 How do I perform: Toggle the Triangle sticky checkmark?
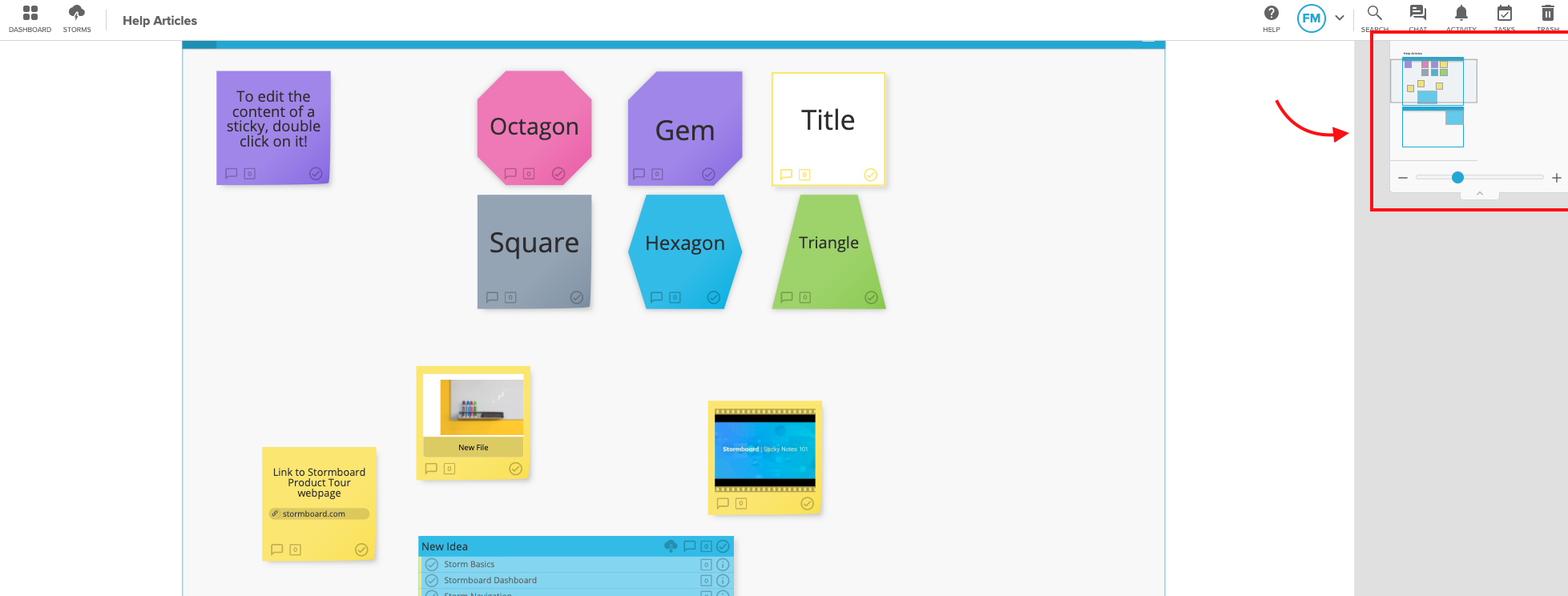871,297
